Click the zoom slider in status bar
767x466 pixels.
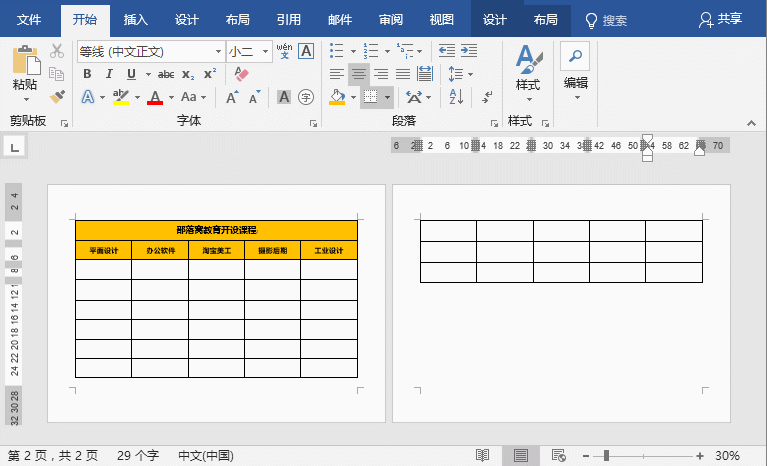tap(639, 455)
